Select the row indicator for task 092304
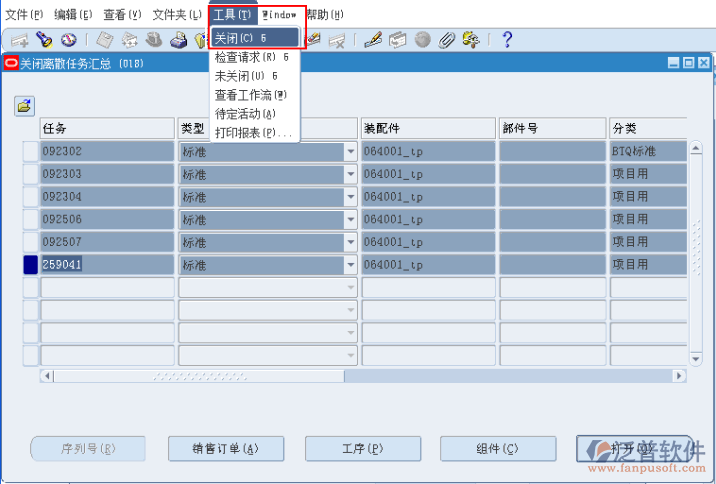 (31, 197)
